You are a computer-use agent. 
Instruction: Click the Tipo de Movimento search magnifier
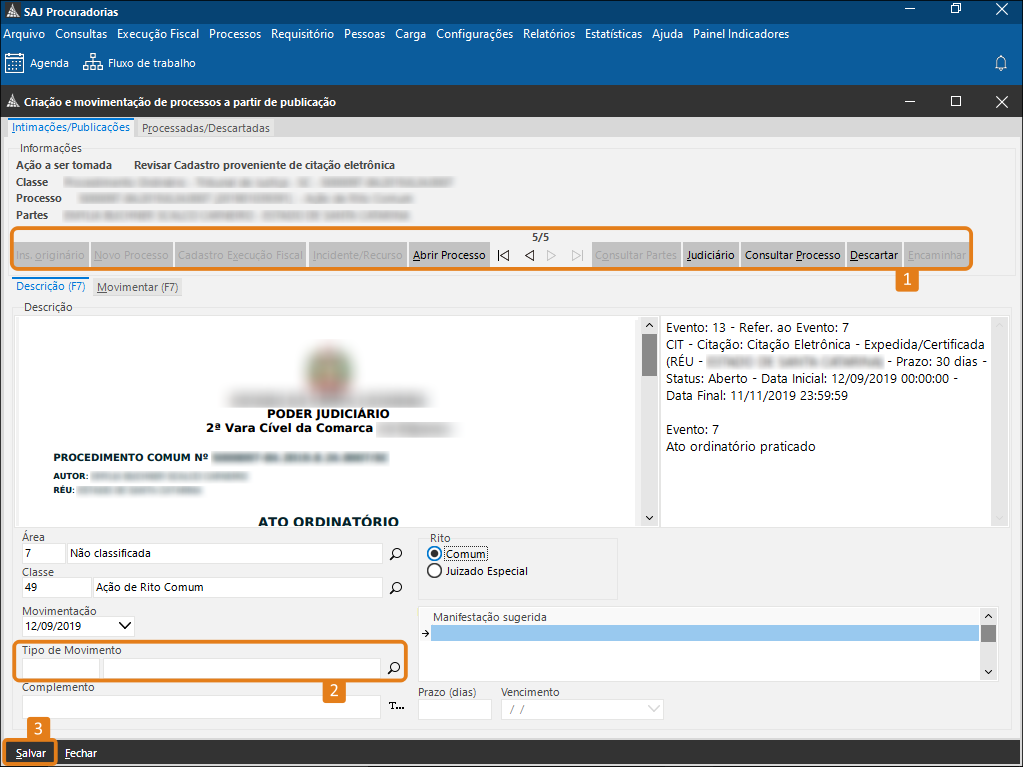tap(394, 668)
